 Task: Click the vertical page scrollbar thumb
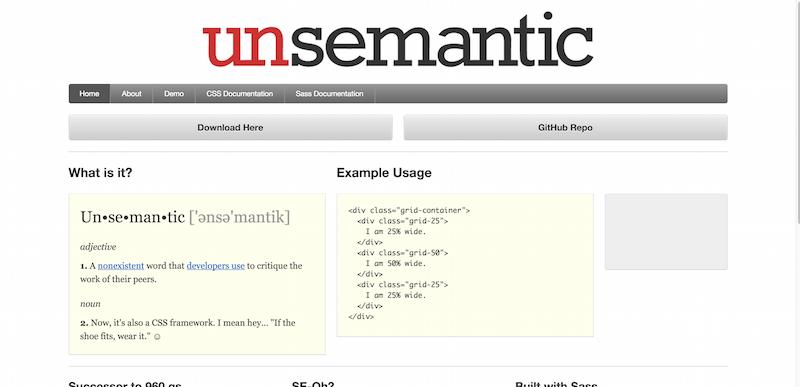point(797,112)
